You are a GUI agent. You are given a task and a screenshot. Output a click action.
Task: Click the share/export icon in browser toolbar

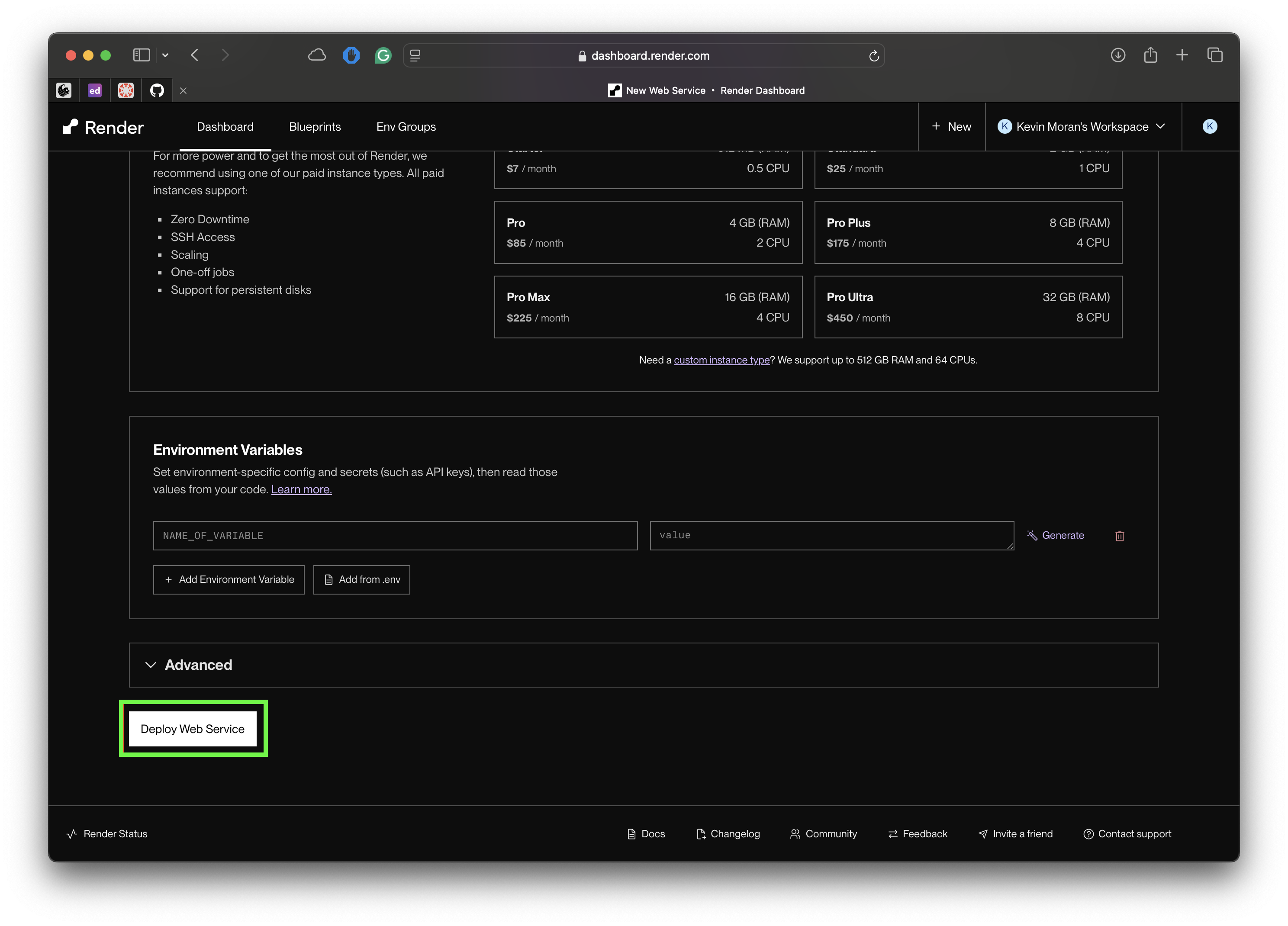tap(1150, 55)
